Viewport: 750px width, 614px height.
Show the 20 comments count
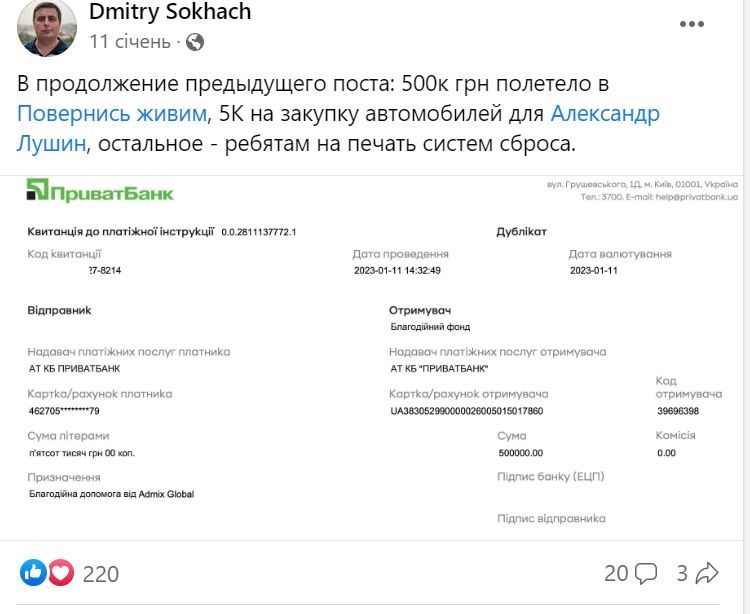point(616,573)
